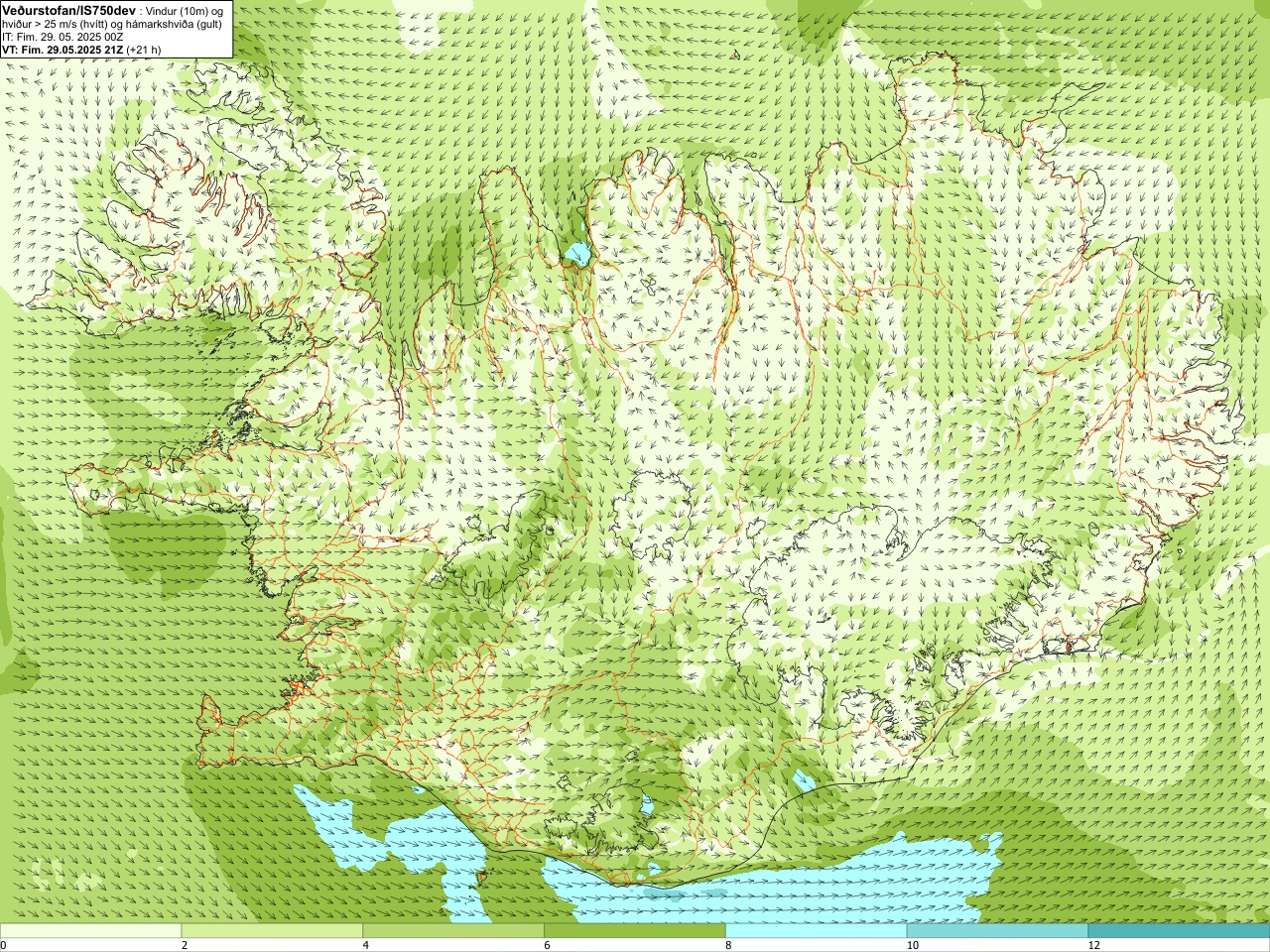Click the legend scale label '10'
The width and height of the screenshot is (1270, 952).
pyautogui.click(x=912, y=945)
